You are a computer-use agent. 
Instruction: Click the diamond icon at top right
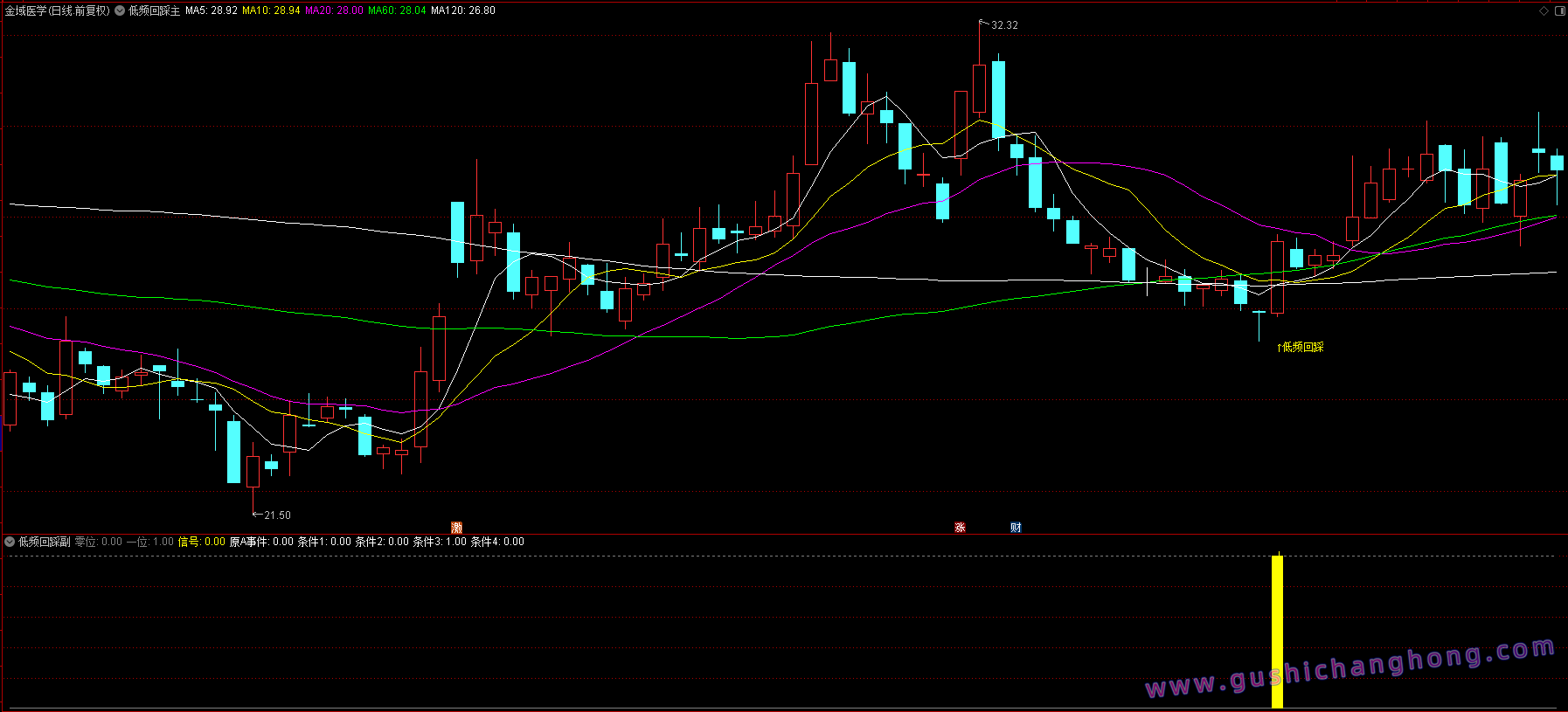(1544, 10)
